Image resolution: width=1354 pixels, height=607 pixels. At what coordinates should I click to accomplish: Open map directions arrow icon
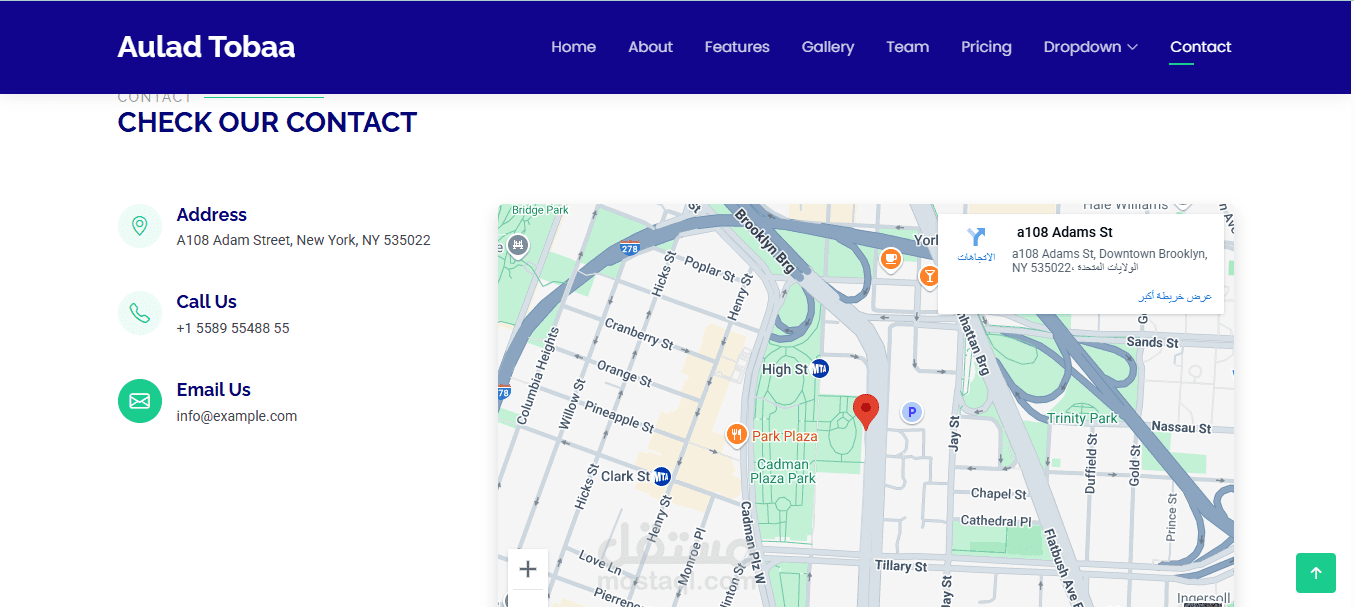(x=976, y=237)
